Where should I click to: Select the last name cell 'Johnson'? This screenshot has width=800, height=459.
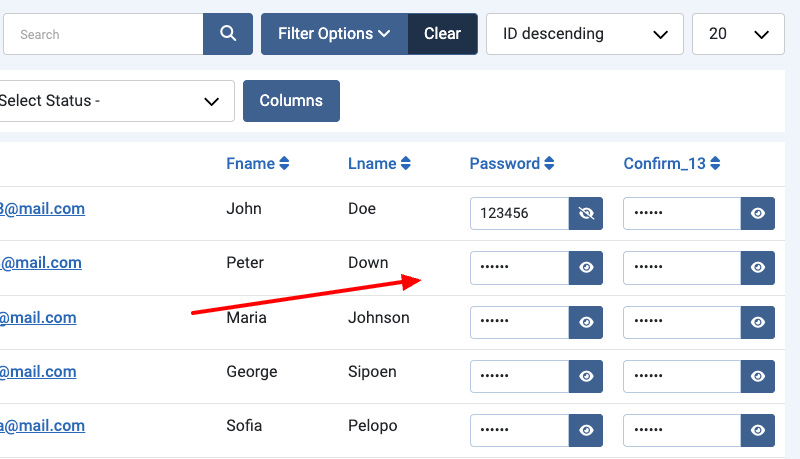(379, 318)
